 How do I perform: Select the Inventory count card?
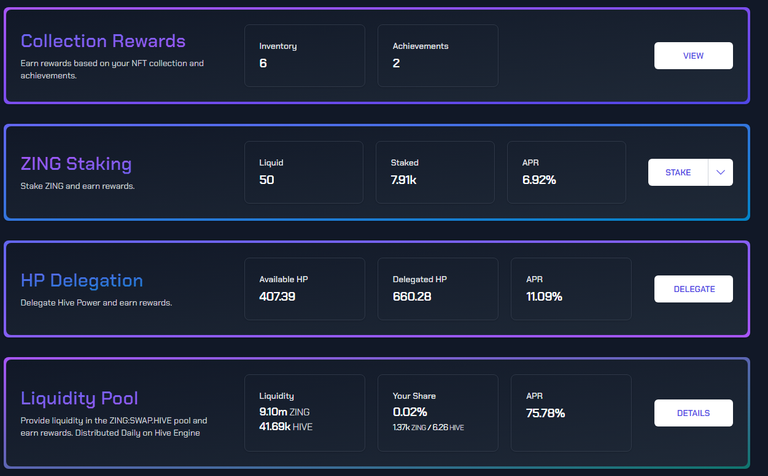pyautogui.click(x=305, y=56)
